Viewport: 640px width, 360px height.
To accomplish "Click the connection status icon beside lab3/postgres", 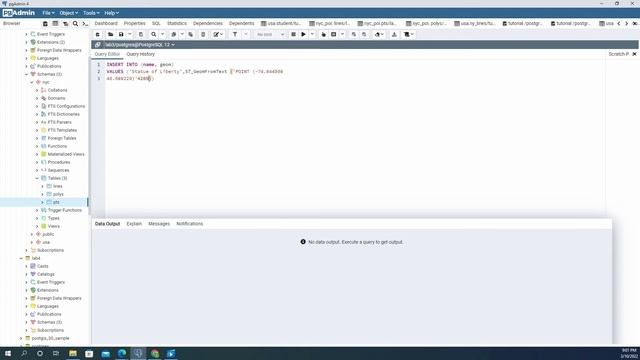I will click(x=98, y=44).
